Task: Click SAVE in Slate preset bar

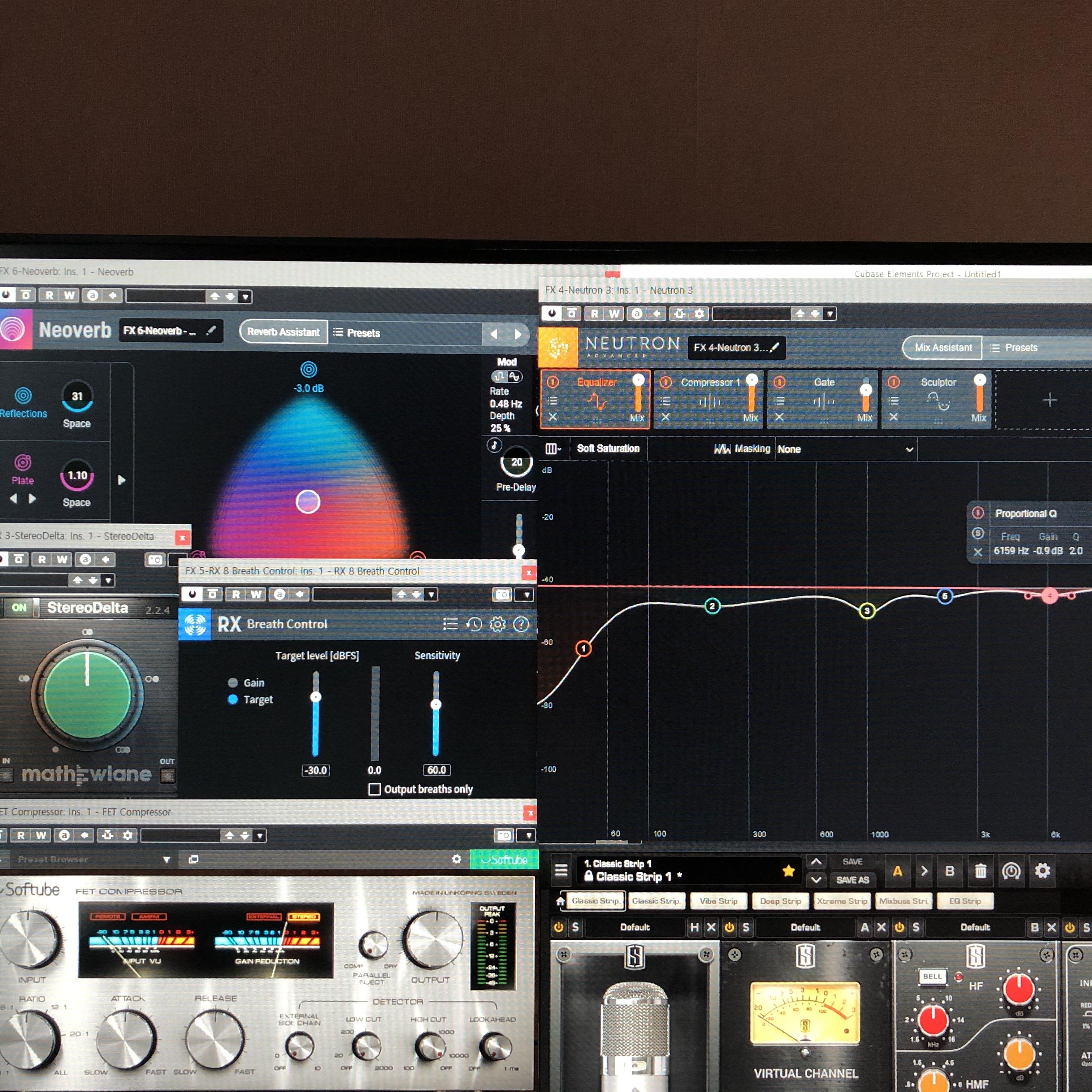Action: (852, 861)
